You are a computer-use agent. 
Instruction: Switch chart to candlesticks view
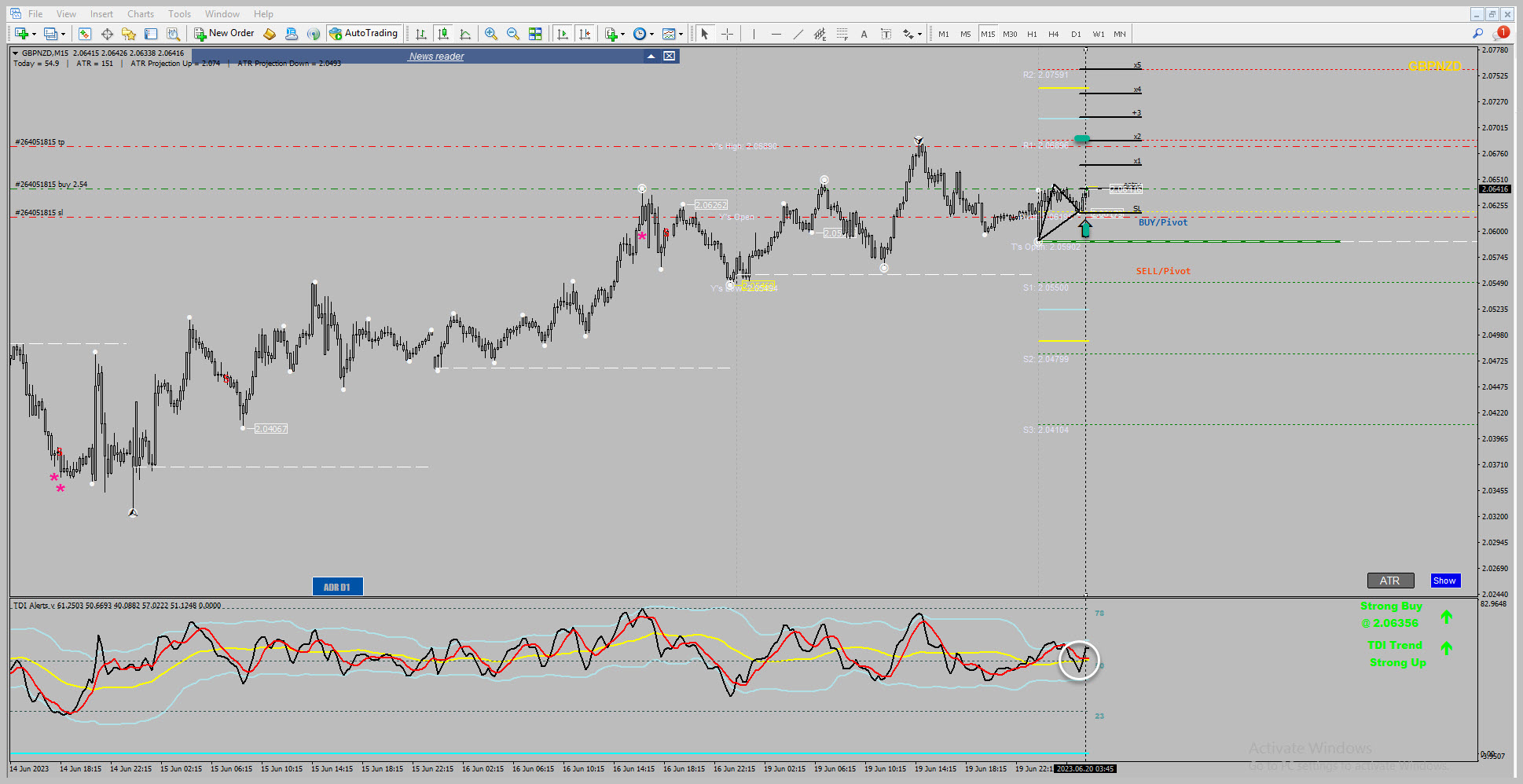[x=443, y=34]
